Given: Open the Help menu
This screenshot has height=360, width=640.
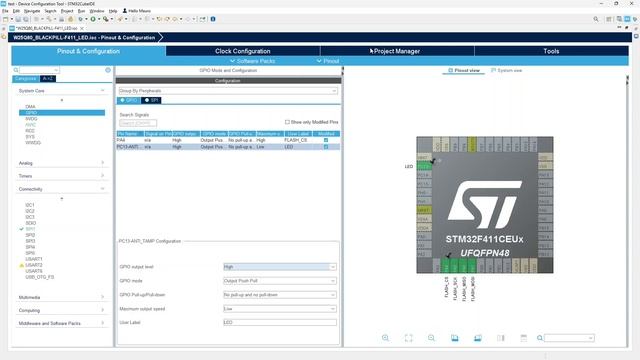Looking at the screenshot, I should pyautogui.click(x=113, y=11).
